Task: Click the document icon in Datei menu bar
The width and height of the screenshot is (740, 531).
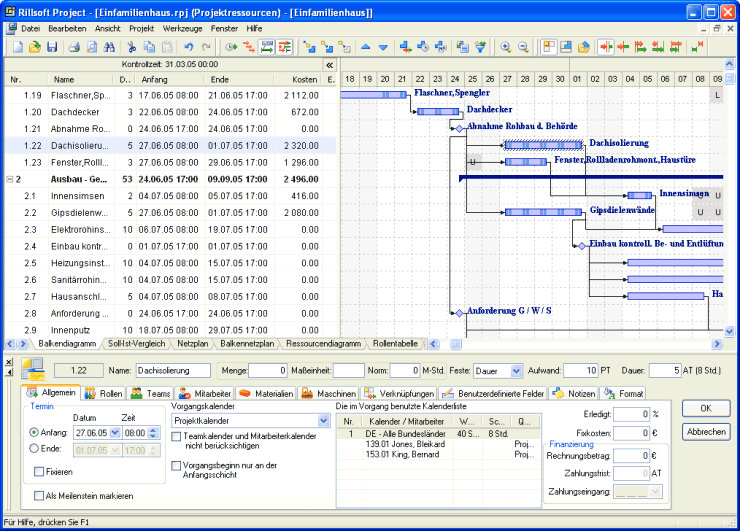Action: pyautogui.click(x=11, y=28)
